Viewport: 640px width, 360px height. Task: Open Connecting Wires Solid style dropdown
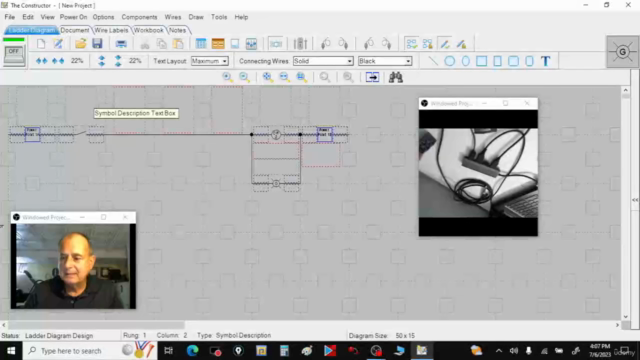click(323, 61)
